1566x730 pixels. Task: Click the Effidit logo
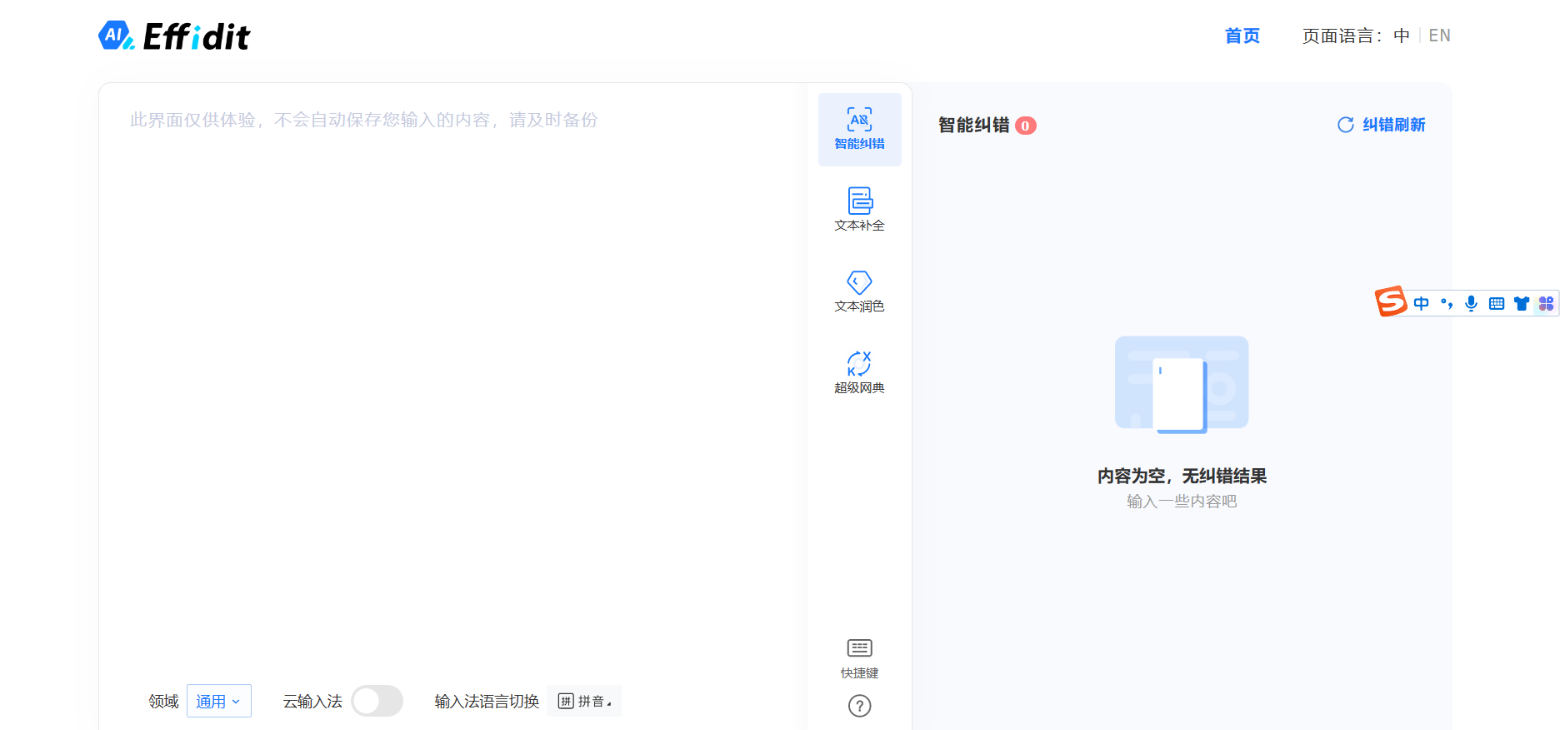pos(175,35)
